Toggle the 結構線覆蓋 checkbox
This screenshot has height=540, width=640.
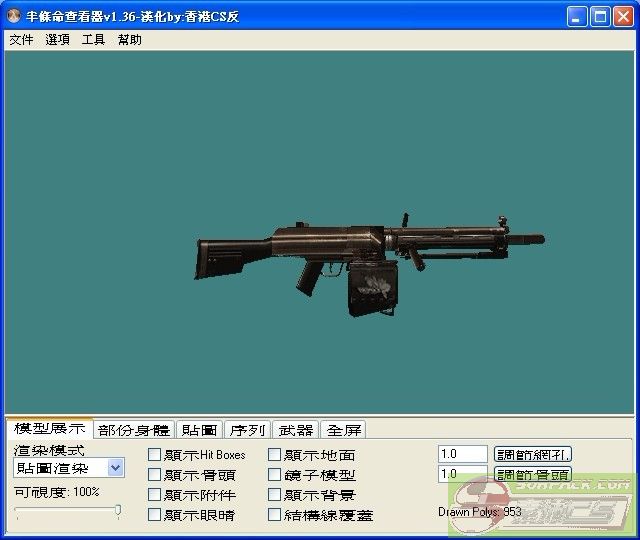(275, 515)
